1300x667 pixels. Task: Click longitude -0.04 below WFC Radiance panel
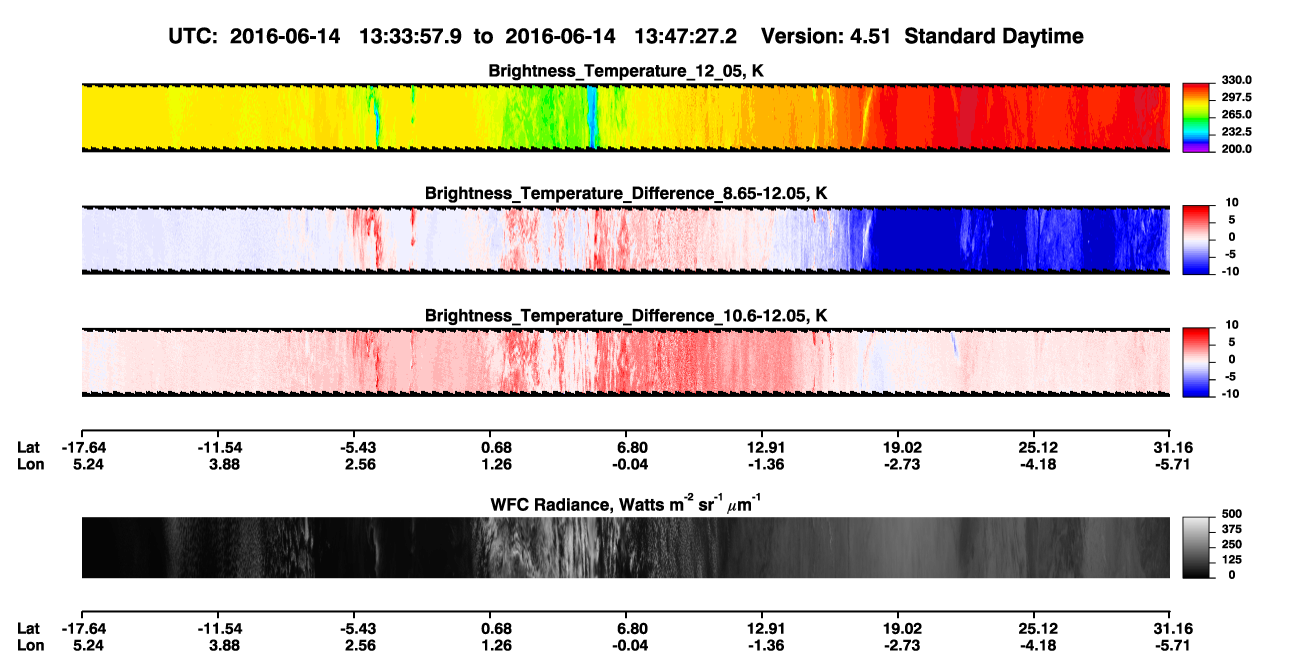pyautogui.click(x=630, y=645)
